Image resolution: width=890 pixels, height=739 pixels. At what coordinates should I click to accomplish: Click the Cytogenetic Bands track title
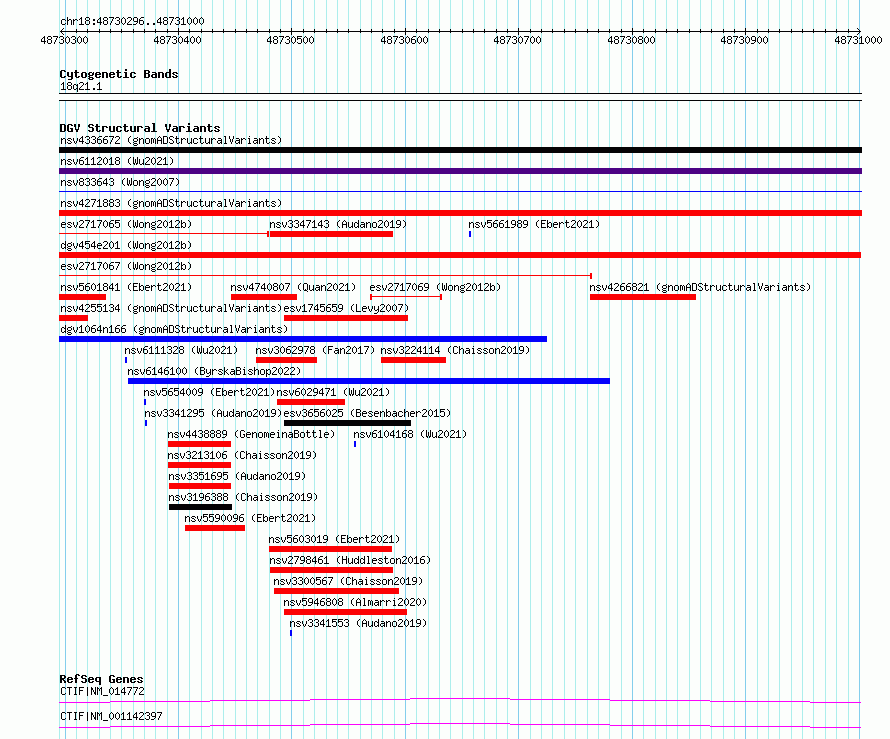point(119,74)
